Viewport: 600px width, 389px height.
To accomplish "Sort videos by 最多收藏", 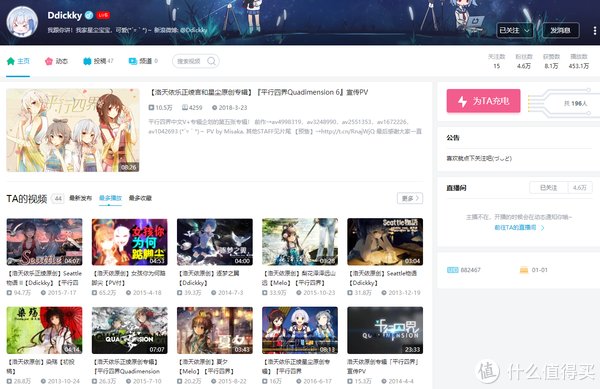I will pyautogui.click(x=140, y=198).
